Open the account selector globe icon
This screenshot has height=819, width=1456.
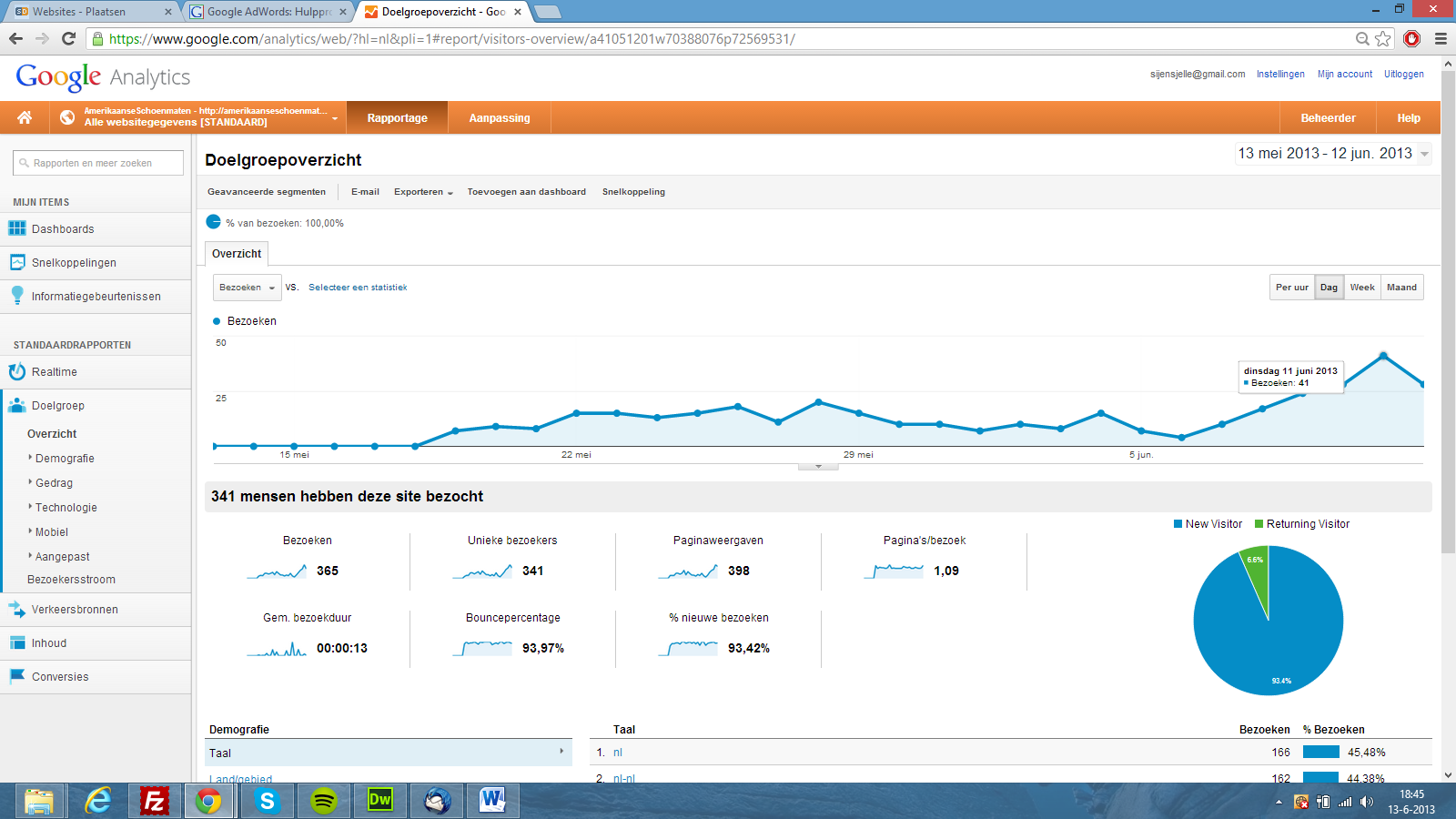point(67,117)
